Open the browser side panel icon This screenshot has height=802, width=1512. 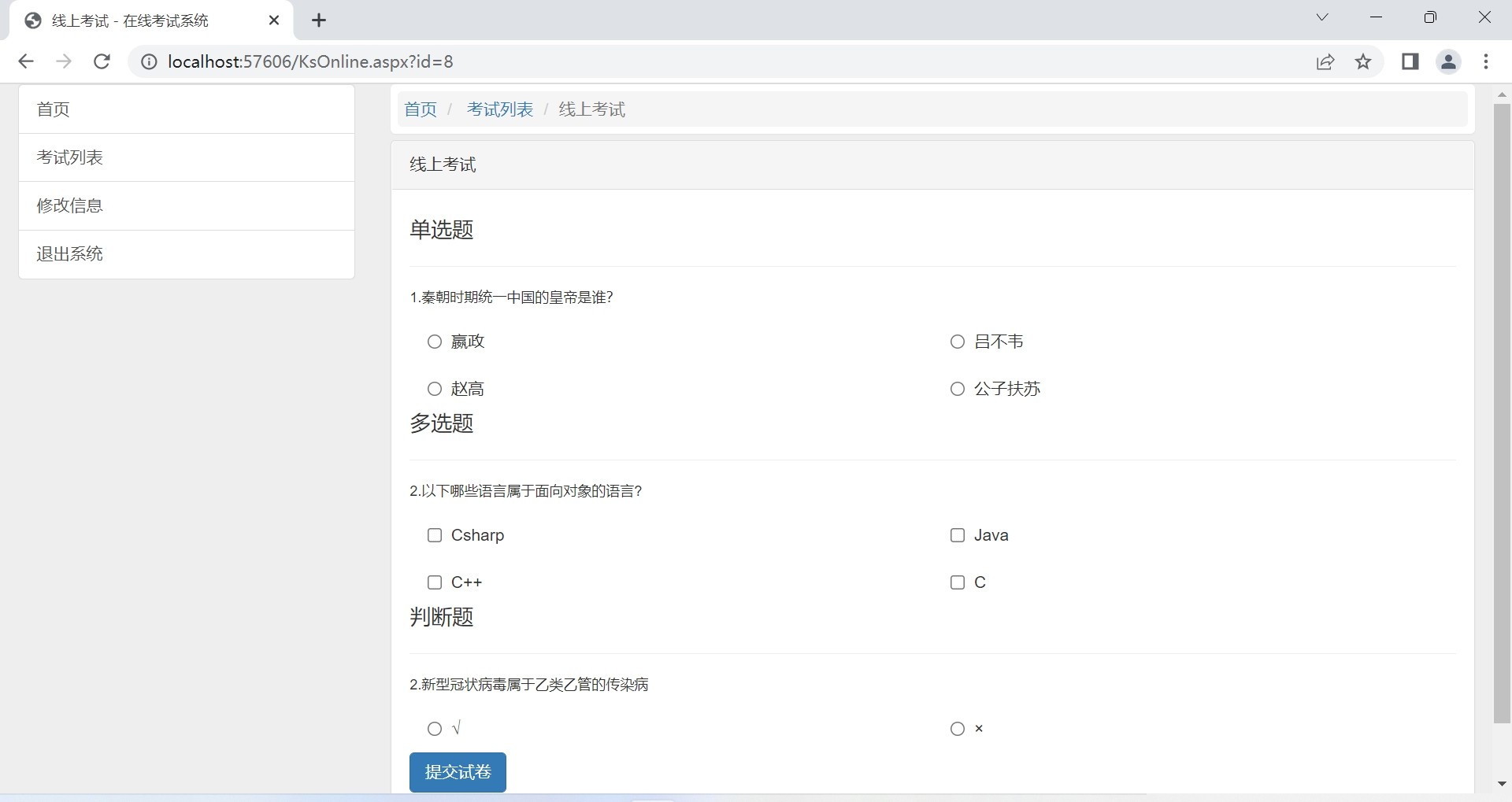(x=1410, y=61)
